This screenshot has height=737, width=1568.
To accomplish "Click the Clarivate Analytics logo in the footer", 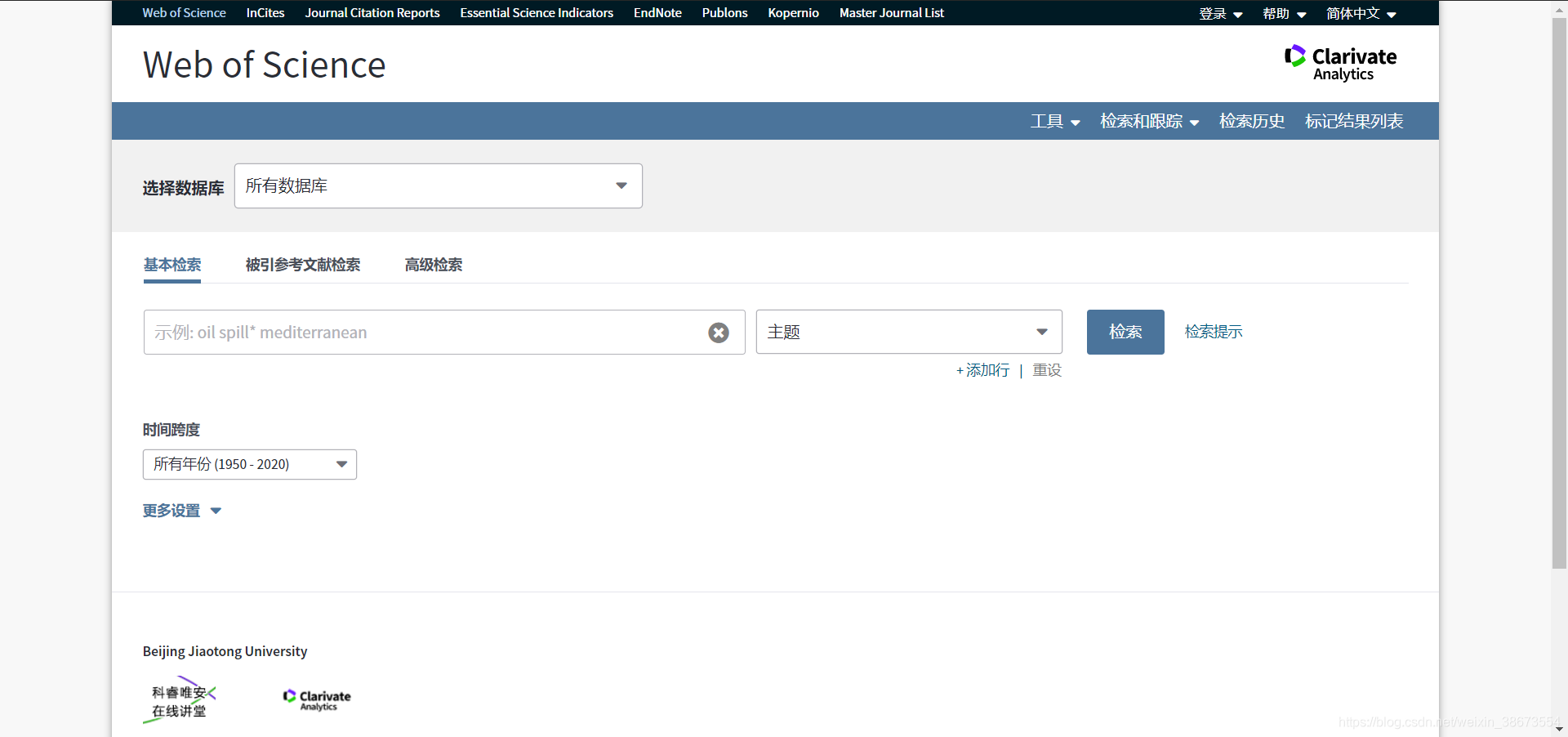I will 317,700.
